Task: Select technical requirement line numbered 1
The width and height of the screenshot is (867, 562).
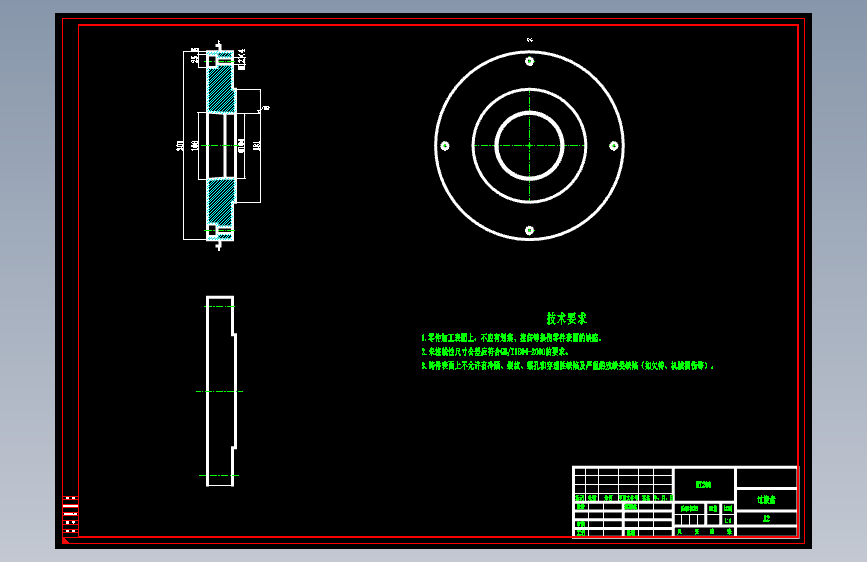Action: click(511, 337)
